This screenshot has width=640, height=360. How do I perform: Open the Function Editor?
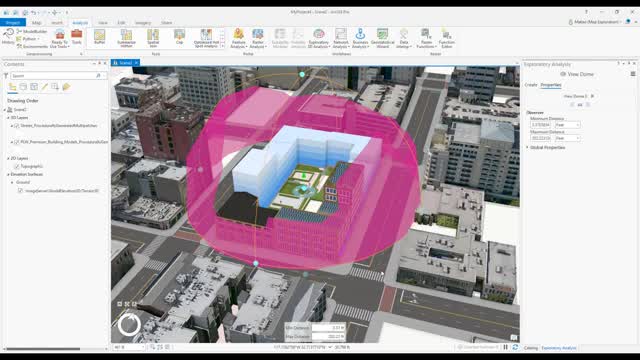[x=447, y=38]
